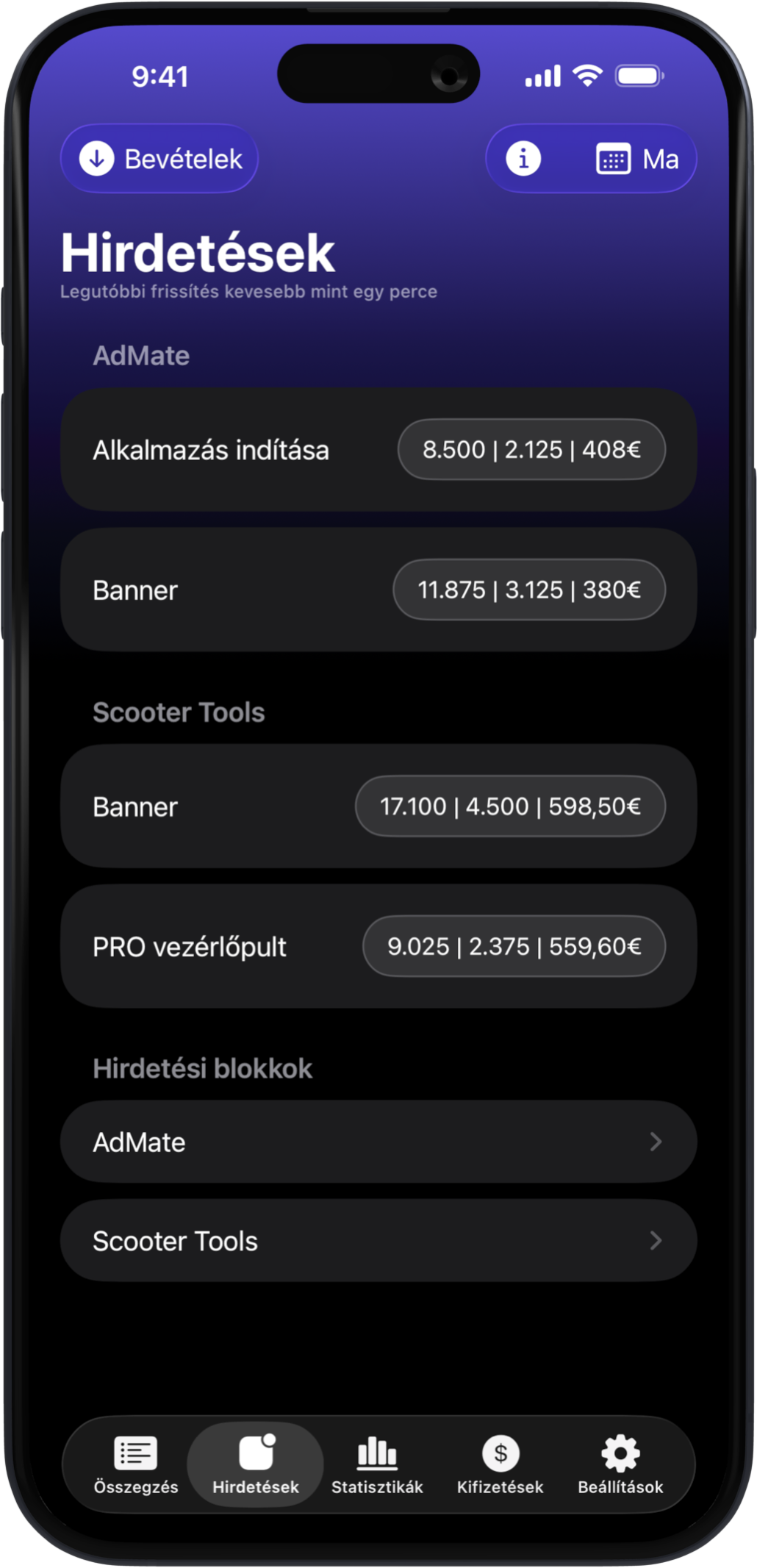The width and height of the screenshot is (757, 1568).
Task: Tap the 17.100 | 4.500 | 598,50€ stats pill
Action: click(510, 806)
